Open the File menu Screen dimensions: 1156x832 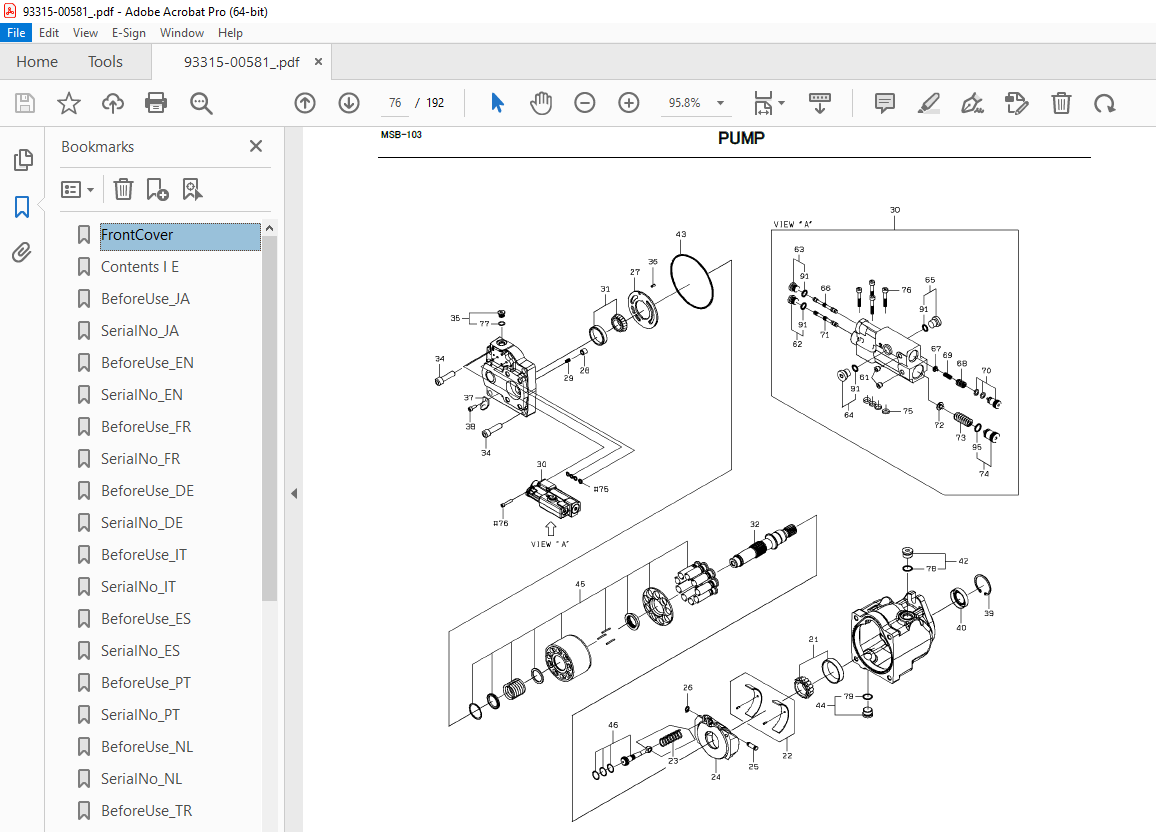coord(15,33)
